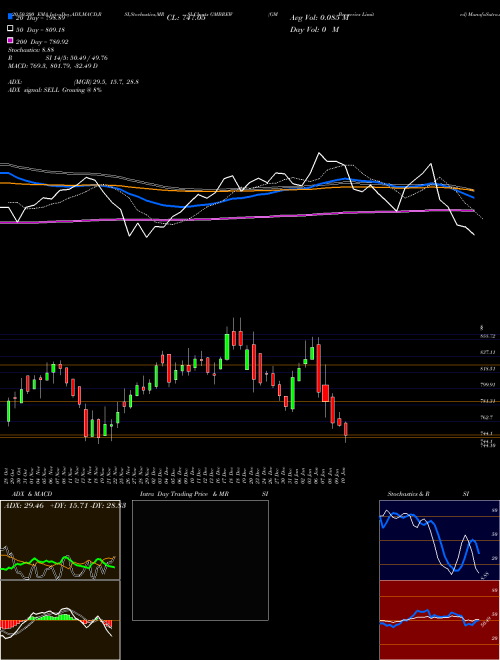The image size is (500, 660).
Task: Click the 'ADX & MACD' panel title
Action: [x=32, y=494]
